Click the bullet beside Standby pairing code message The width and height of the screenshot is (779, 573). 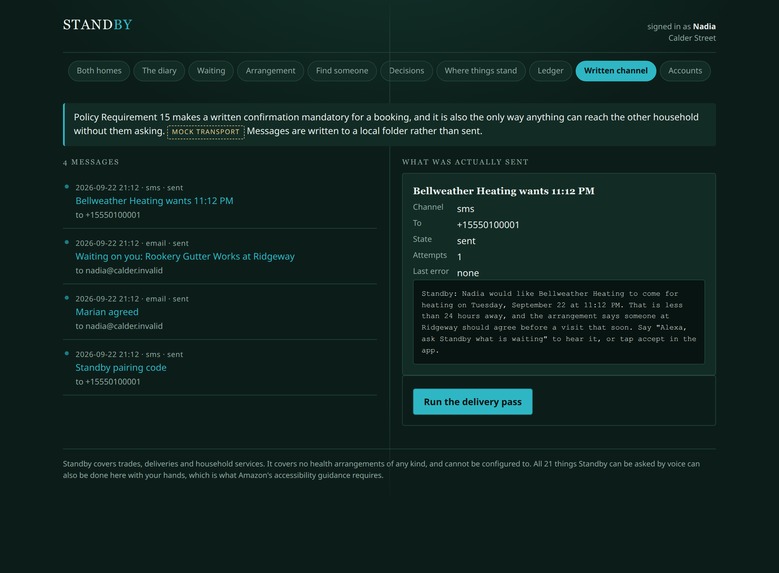(x=67, y=353)
